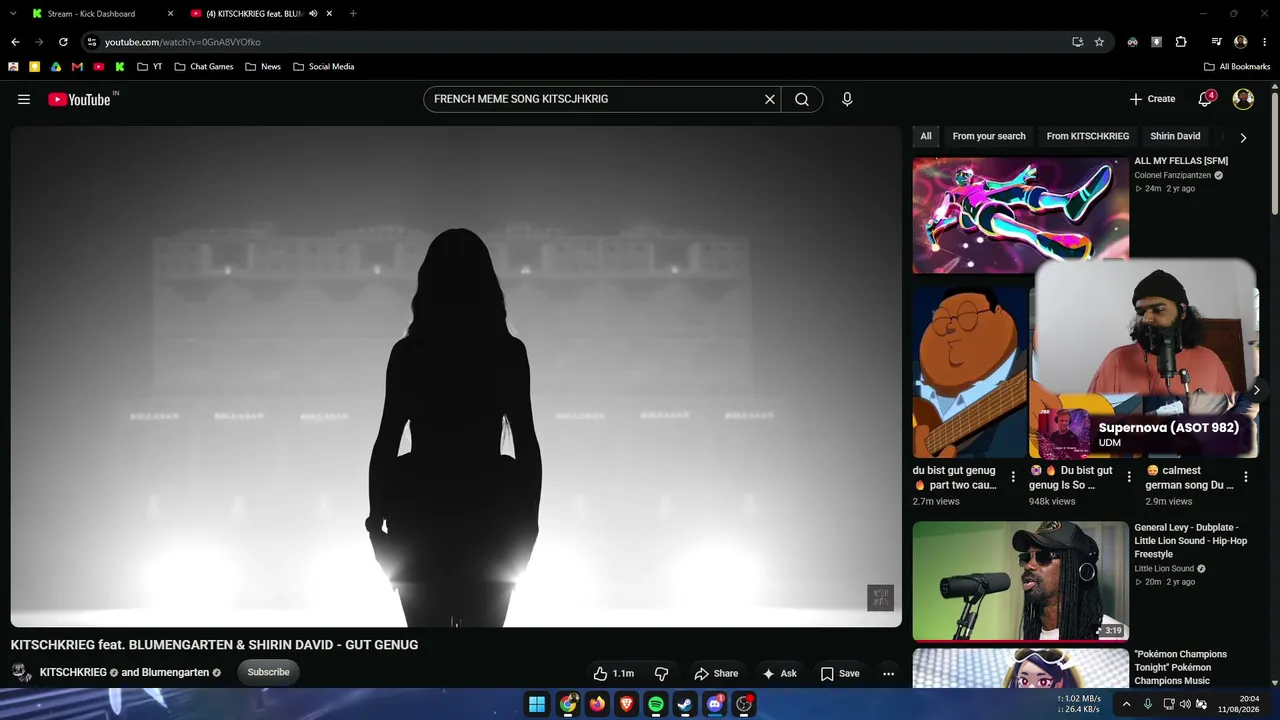Install the YouTube app from address bar

[x=1077, y=42]
